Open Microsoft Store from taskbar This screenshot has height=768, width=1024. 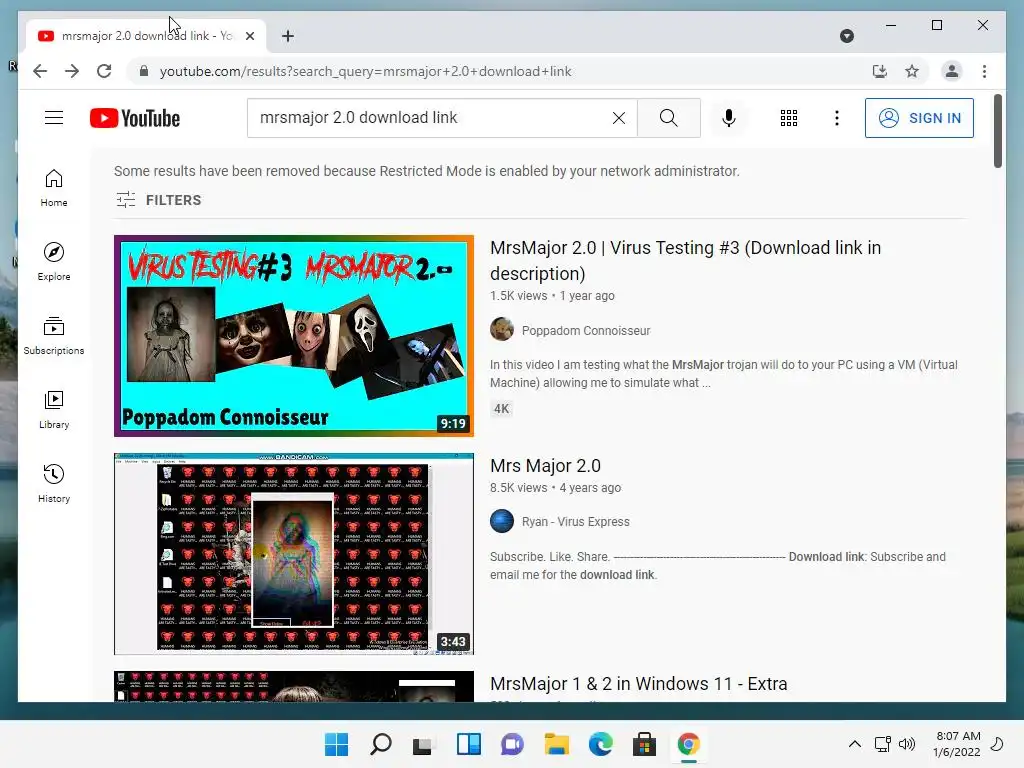(x=644, y=744)
